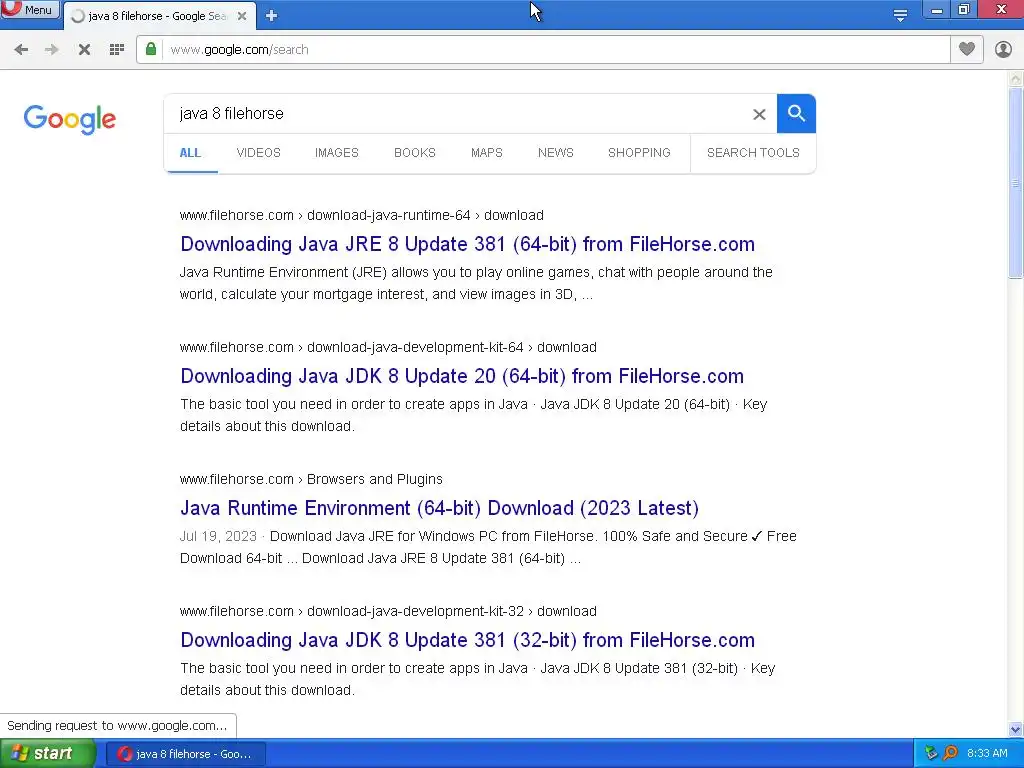Click inside the Google search box
The image size is (1024, 768).
click(457, 114)
